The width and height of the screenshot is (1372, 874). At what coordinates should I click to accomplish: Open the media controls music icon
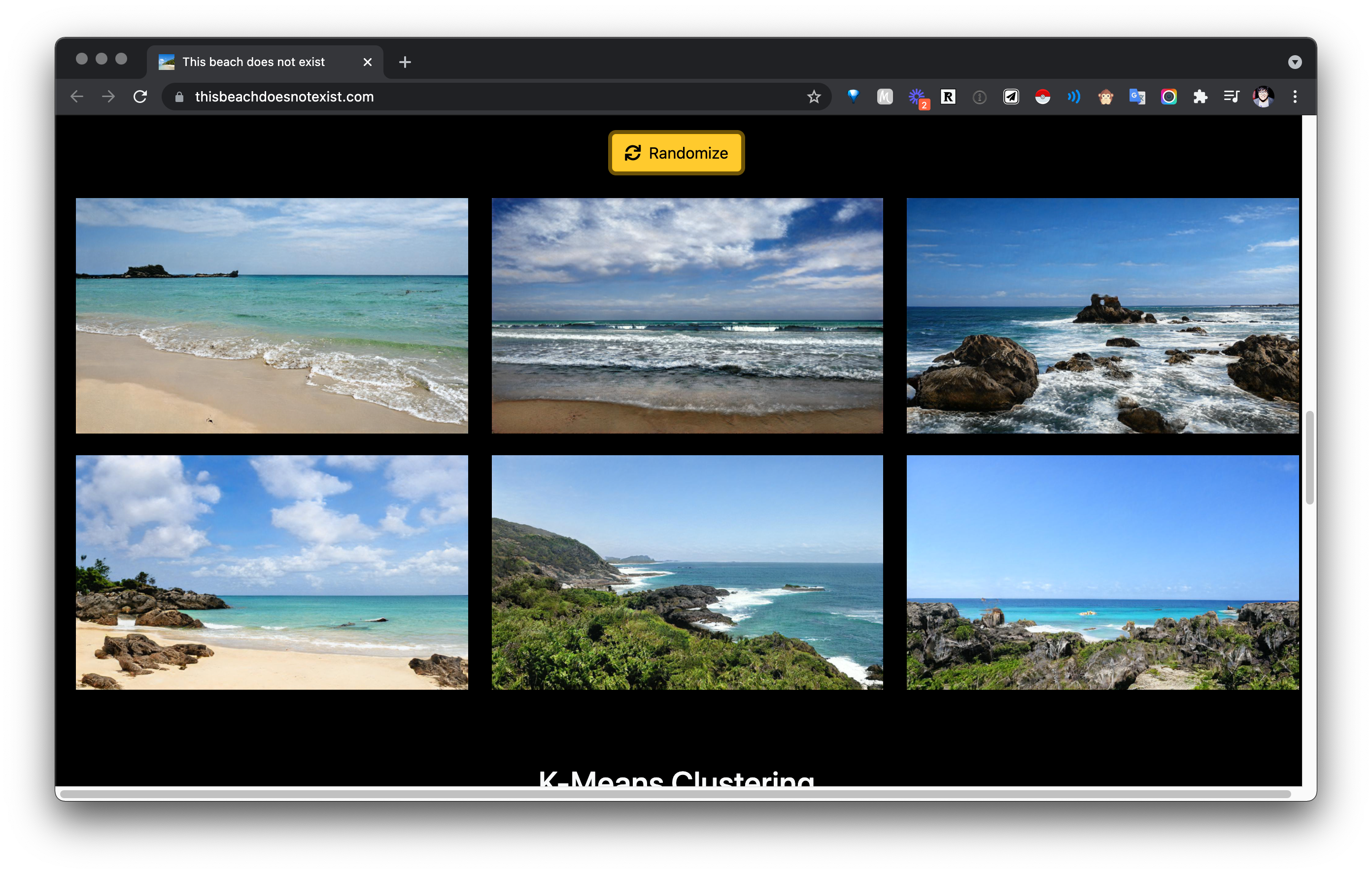[x=1231, y=97]
